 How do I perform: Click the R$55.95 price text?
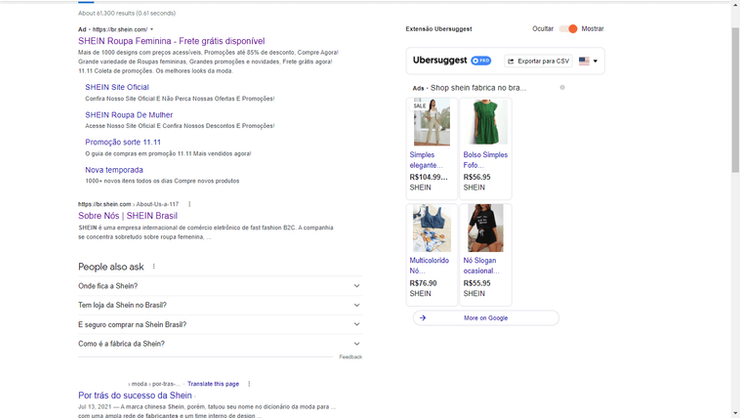click(477, 283)
